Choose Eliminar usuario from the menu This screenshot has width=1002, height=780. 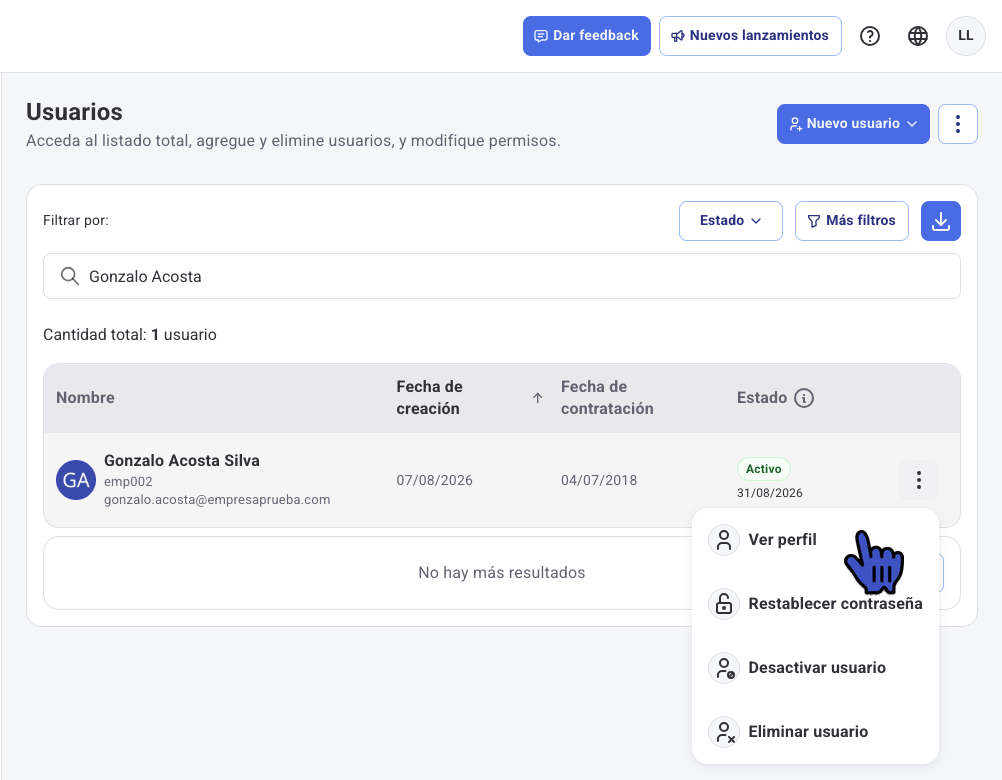(x=815, y=731)
